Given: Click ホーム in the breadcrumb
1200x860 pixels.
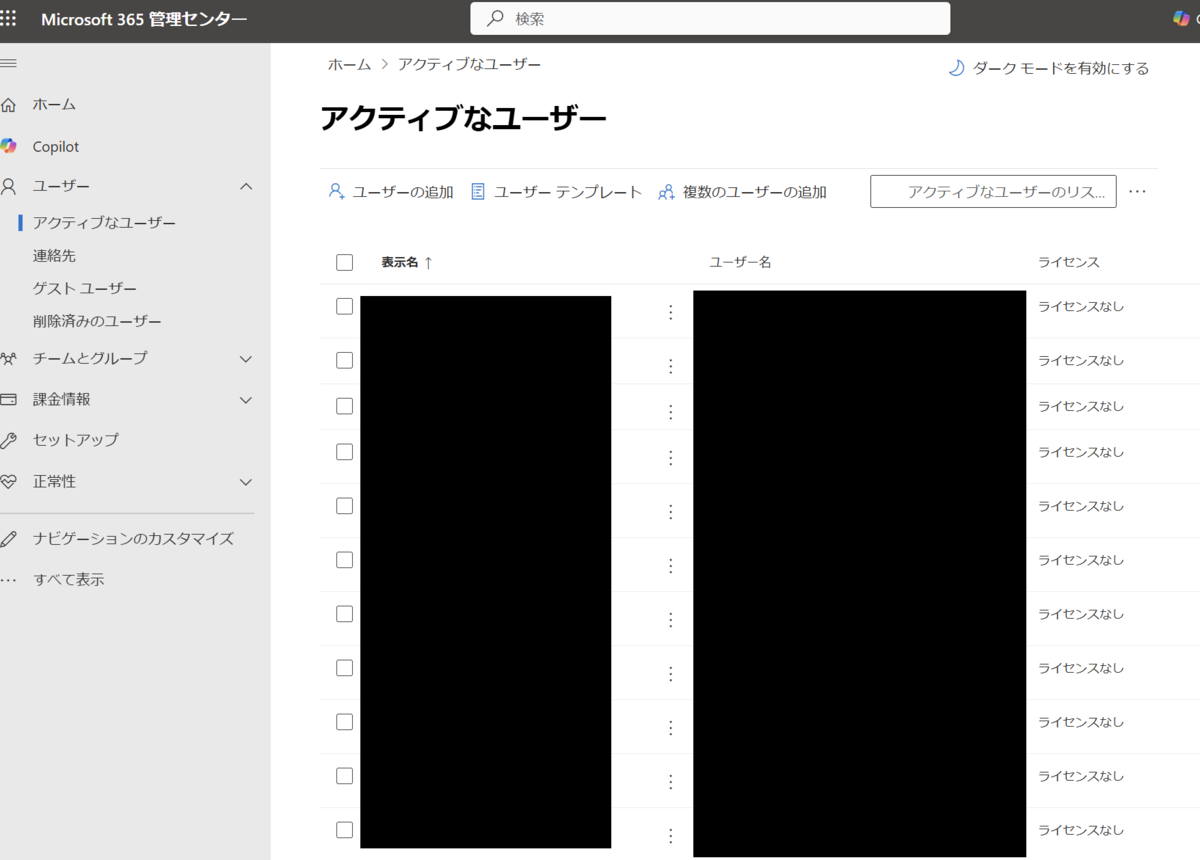Looking at the screenshot, I should click(x=349, y=64).
